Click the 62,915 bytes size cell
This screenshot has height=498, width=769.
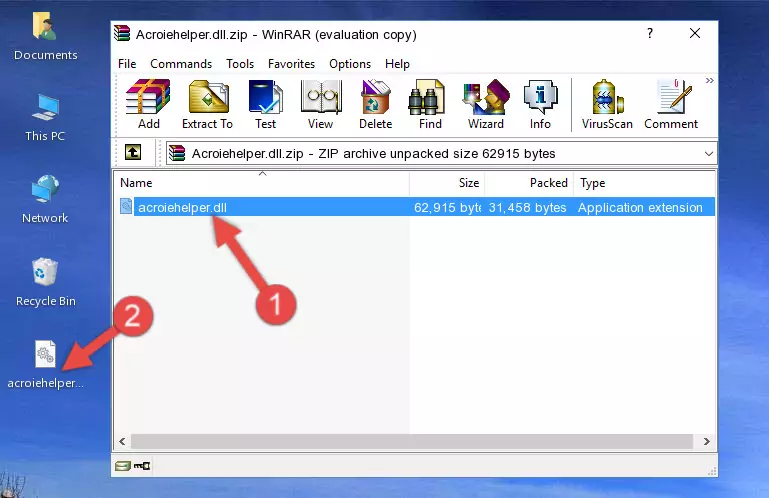[x=447, y=208]
